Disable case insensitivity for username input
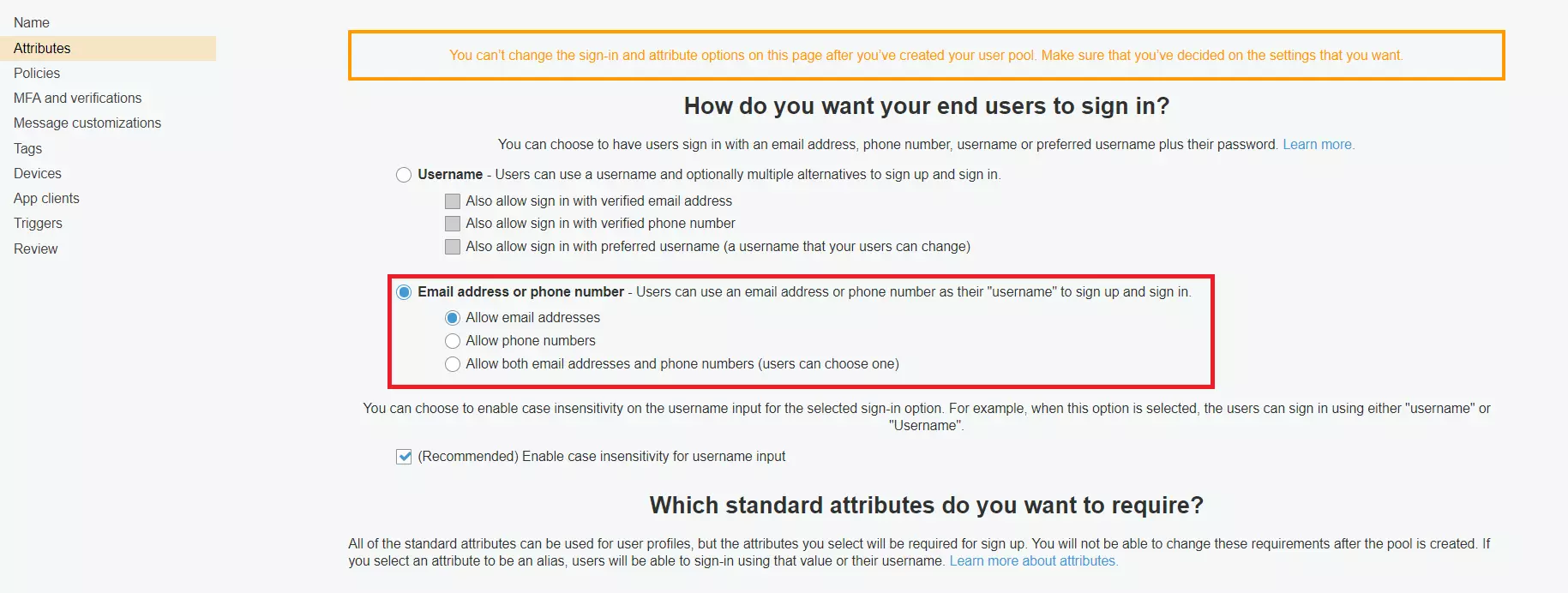This screenshot has height=593, width=1568. click(403, 456)
